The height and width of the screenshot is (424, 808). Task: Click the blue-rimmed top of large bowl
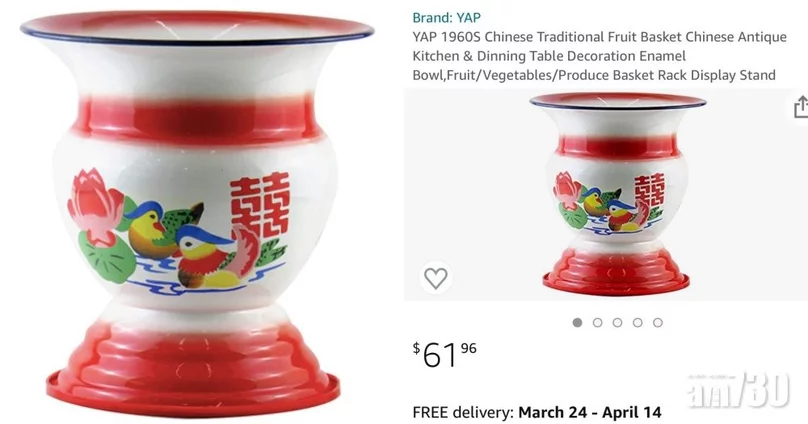click(x=197, y=27)
